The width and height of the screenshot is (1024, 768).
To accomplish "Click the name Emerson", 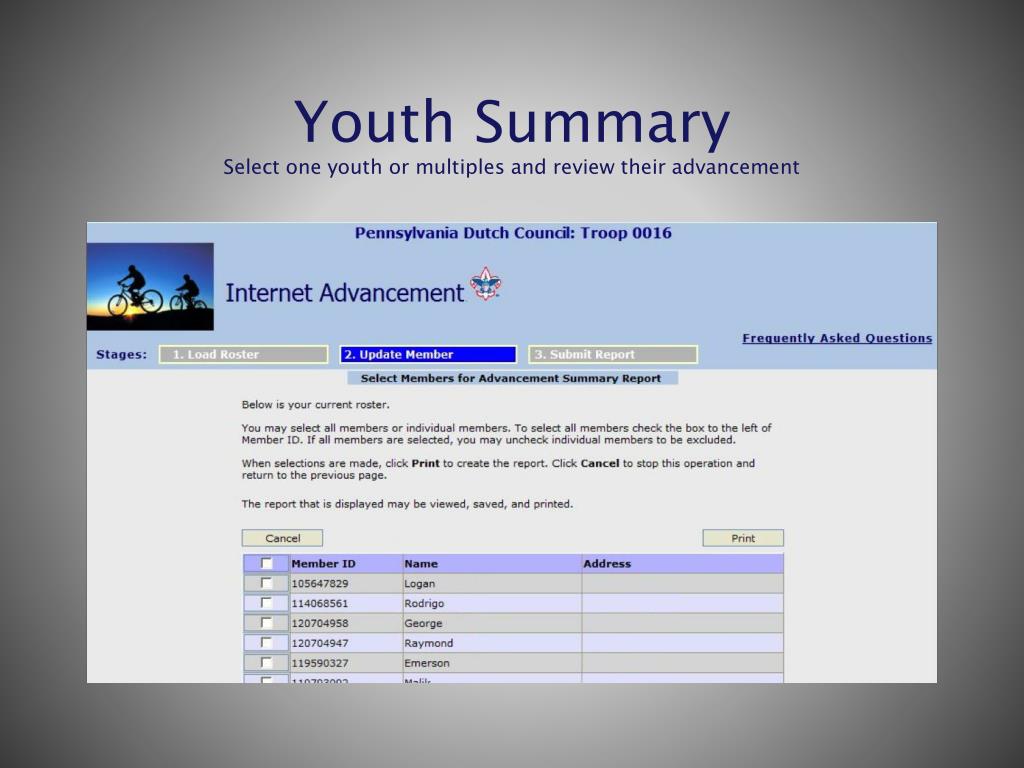I will click(426, 664).
